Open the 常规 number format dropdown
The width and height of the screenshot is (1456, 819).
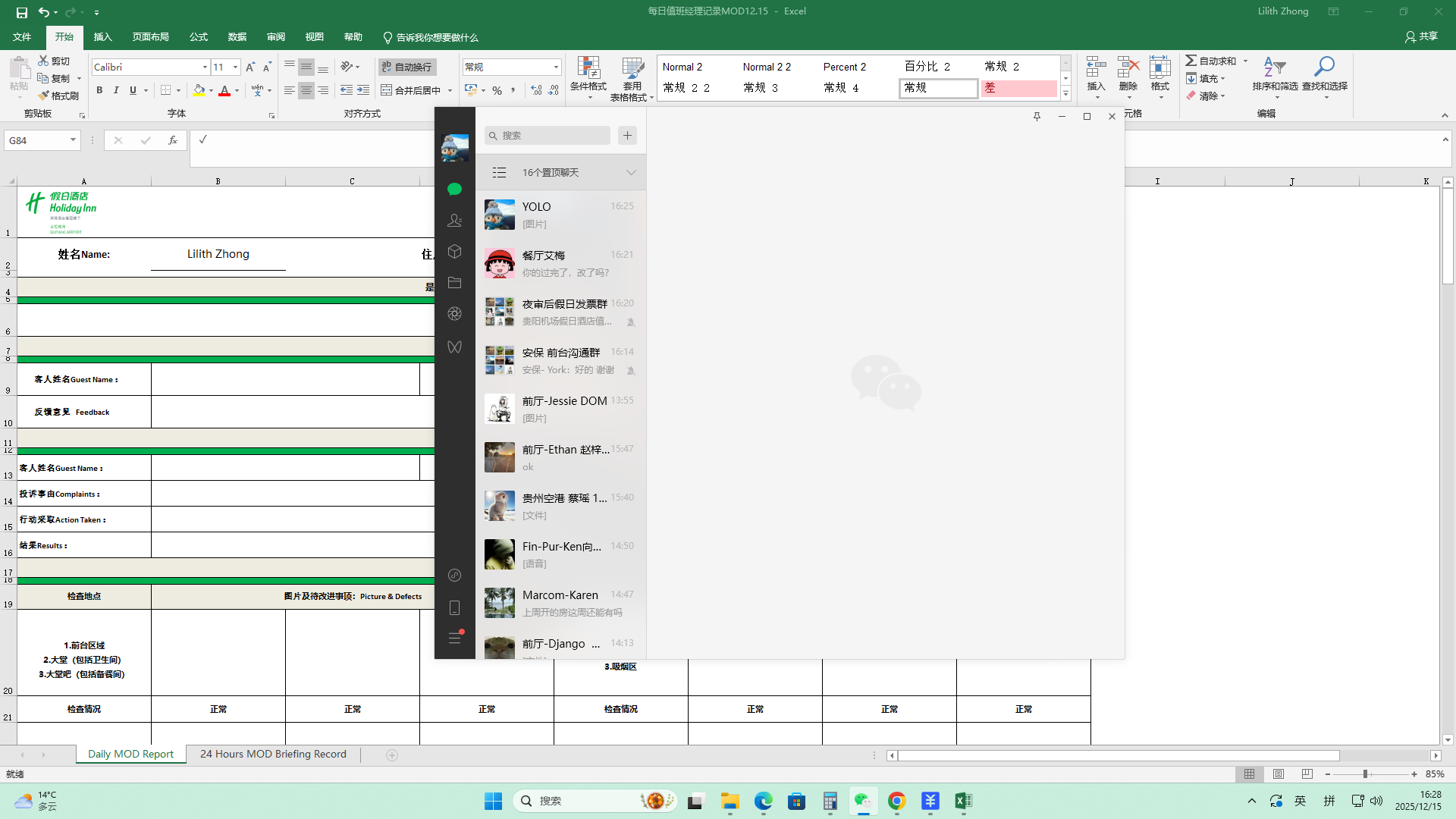tap(556, 67)
